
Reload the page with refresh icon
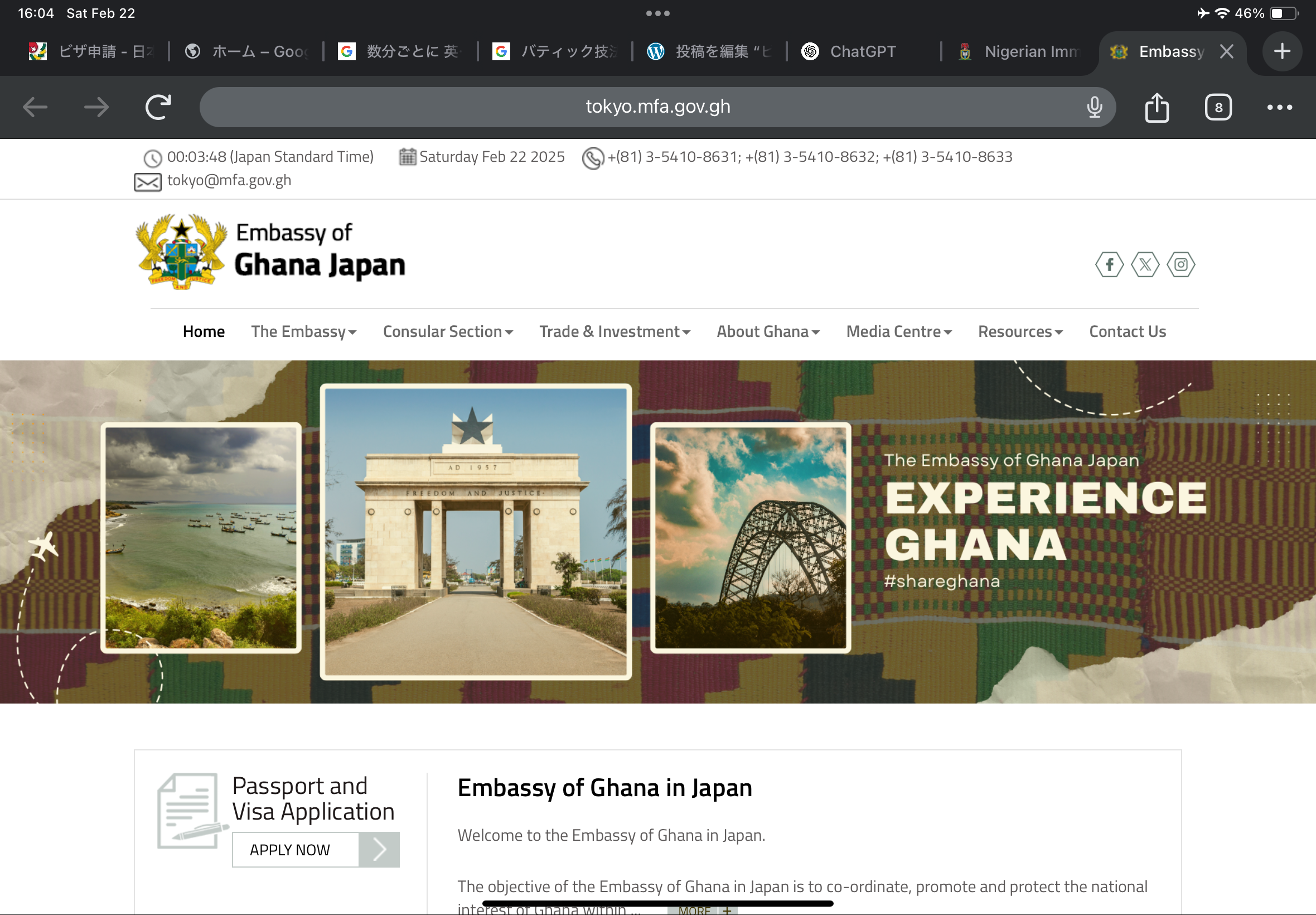[158, 107]
